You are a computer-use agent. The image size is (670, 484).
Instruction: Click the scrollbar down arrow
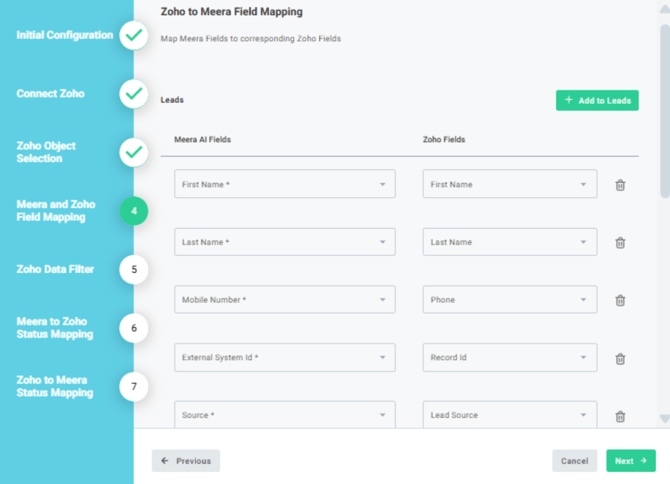[x=664, y=419]
